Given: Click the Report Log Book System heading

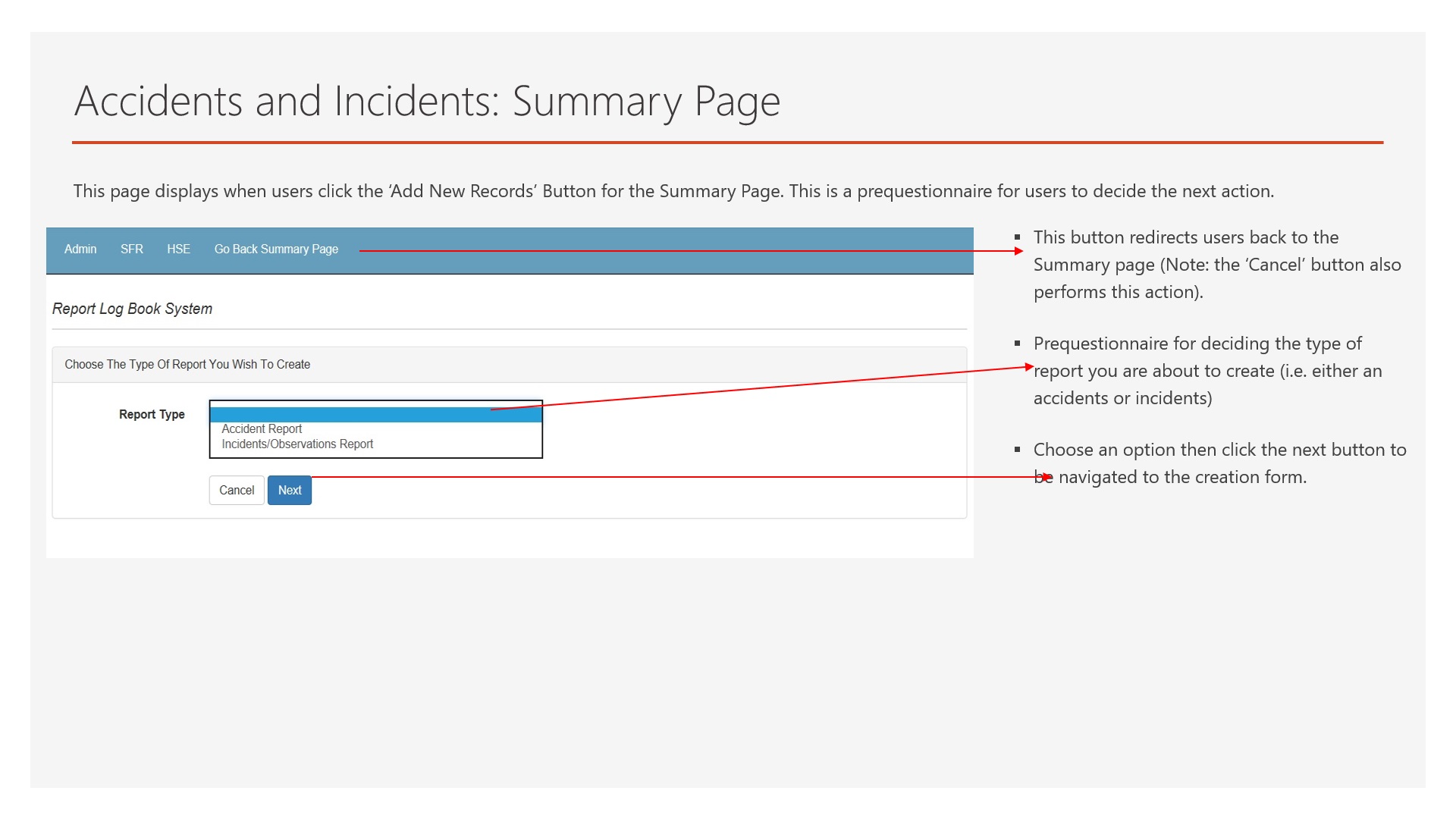Looking at the screenshot, I should (132, 309).
